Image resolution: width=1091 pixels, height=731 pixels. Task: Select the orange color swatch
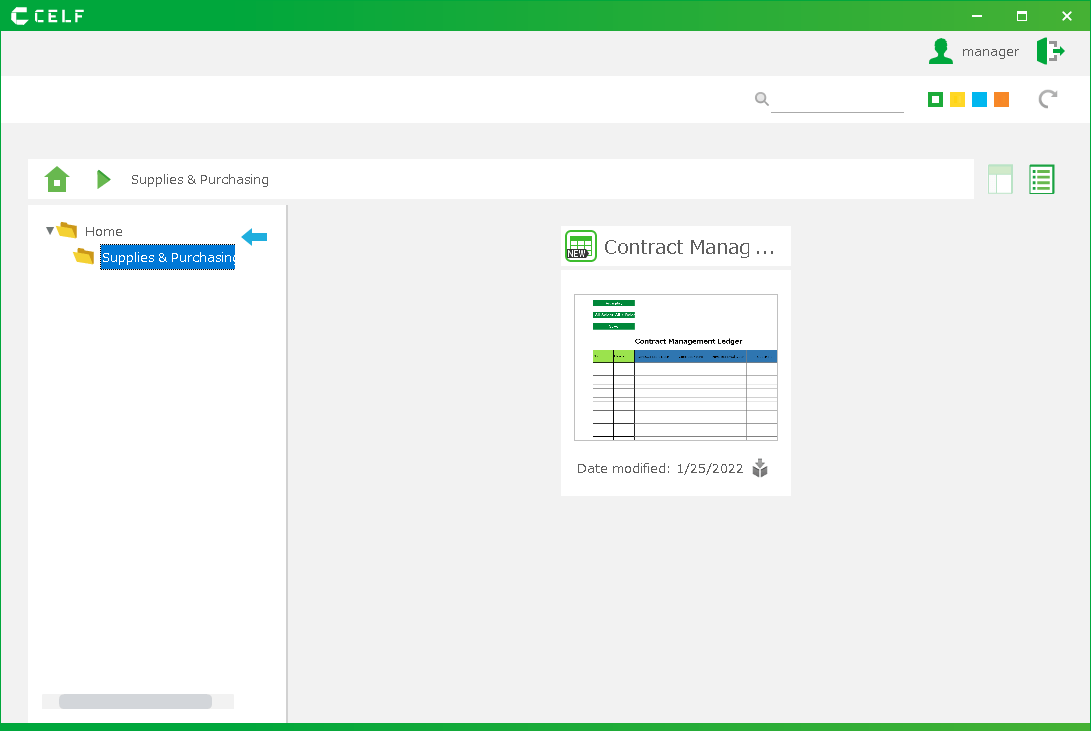1001,99
